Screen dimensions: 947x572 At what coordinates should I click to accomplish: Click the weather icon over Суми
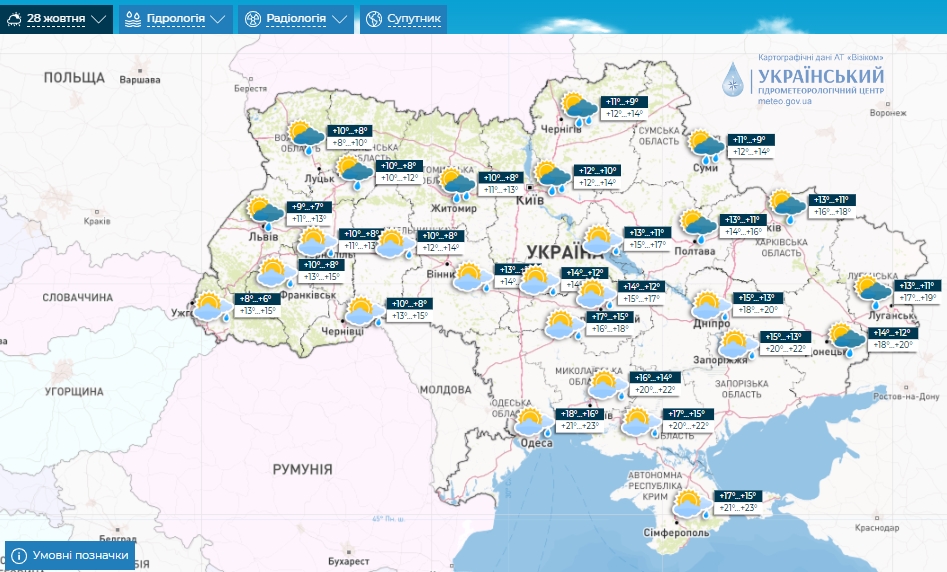click(707, 147)
